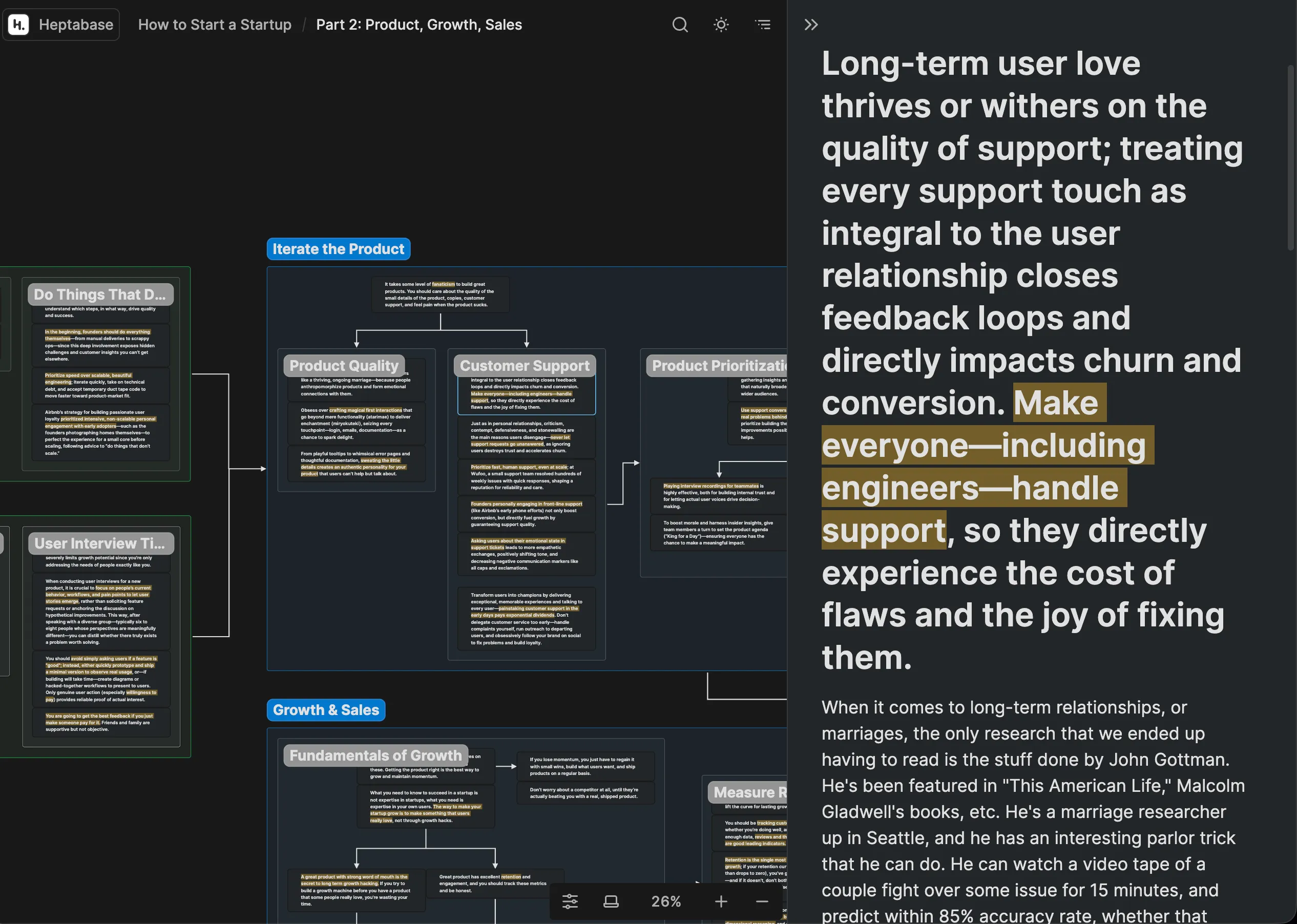Click the 26% zoom level indicator
This screenshot has height=924, width=1297.
coord(665,901)
